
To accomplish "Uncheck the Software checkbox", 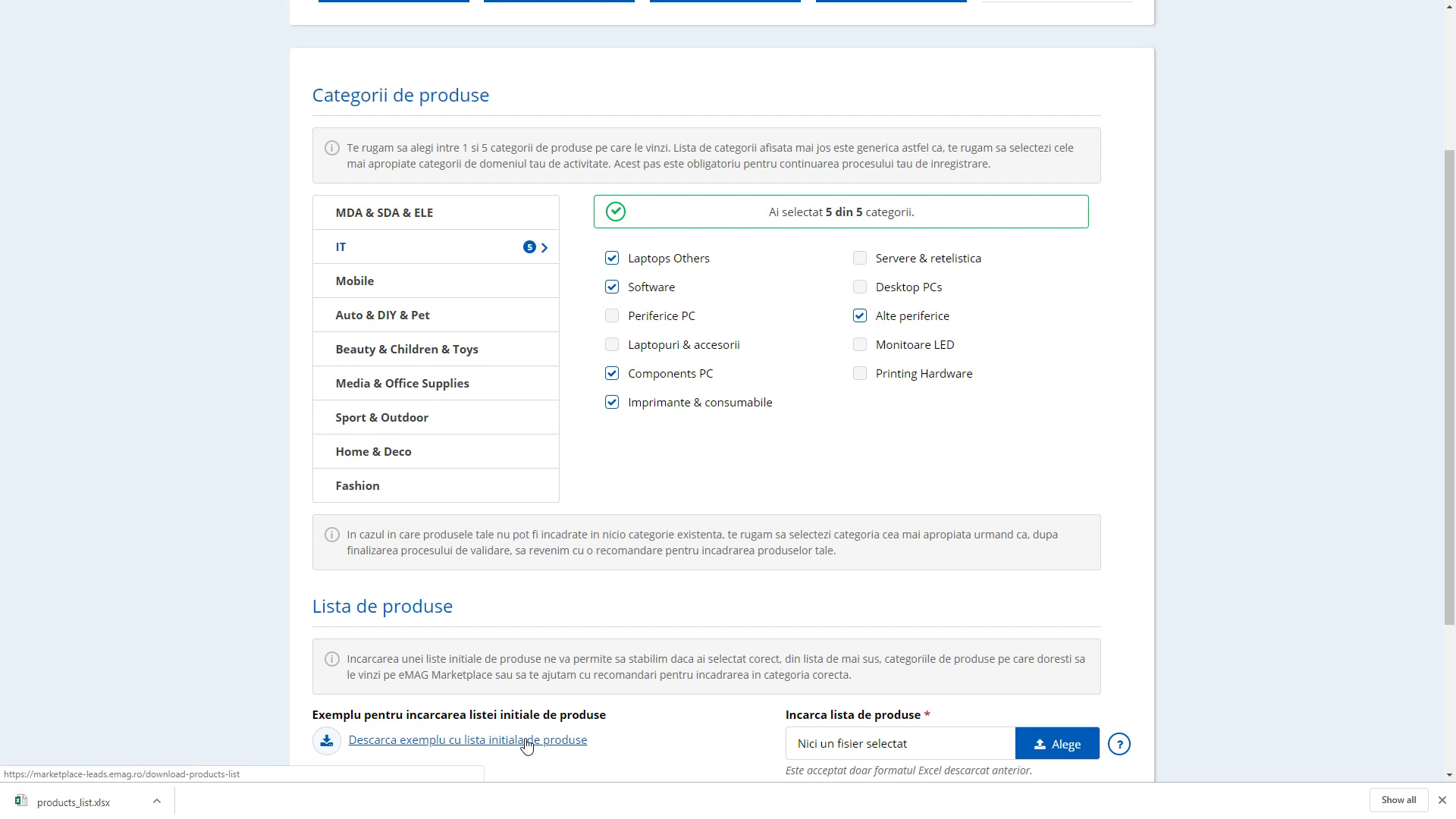I will tap(612, 287).
